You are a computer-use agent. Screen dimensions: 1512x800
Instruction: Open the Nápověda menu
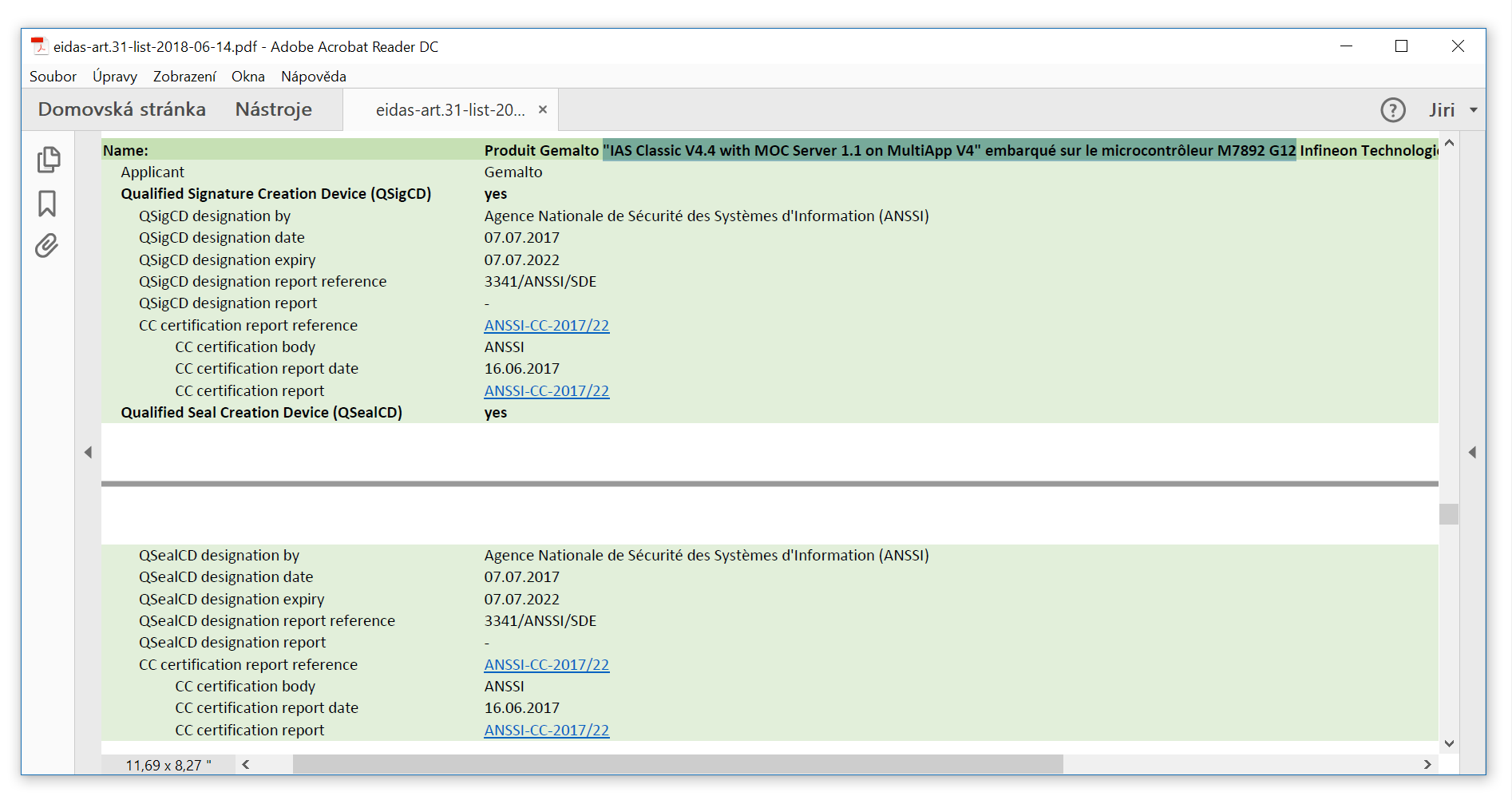[x=313, y=77]
